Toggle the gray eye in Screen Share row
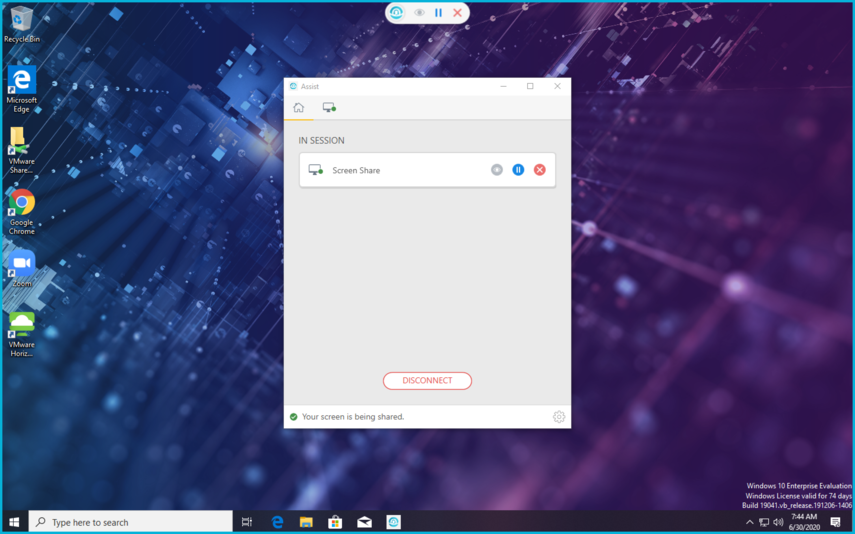The height and width of the screenshot is (534, 855). [x=497, y=170]
